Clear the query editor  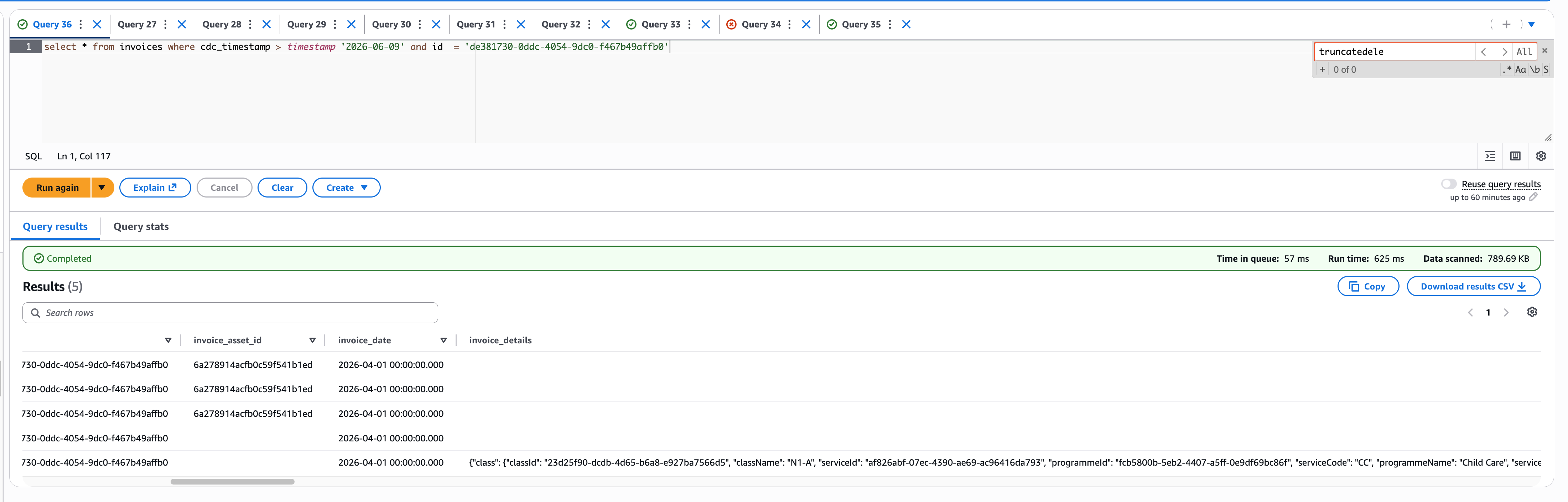282,188
